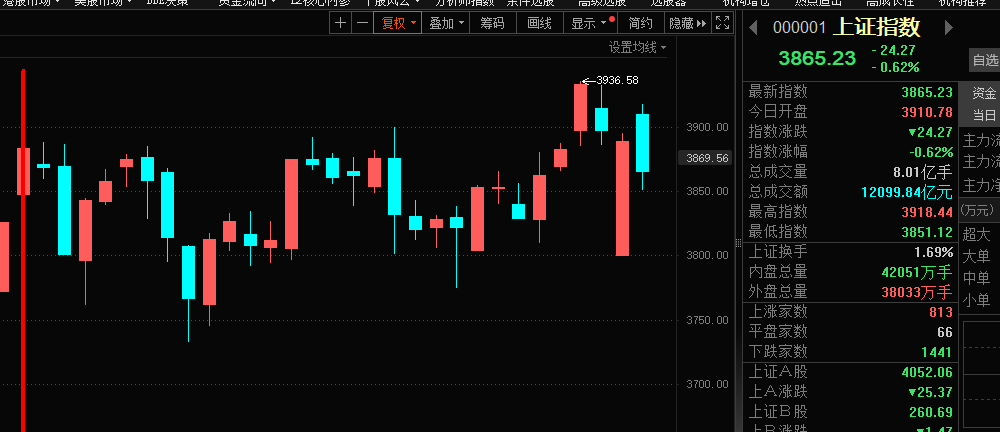Expand the 设置均线 moving average settings

pyautogui.click(x=638, y=47)
